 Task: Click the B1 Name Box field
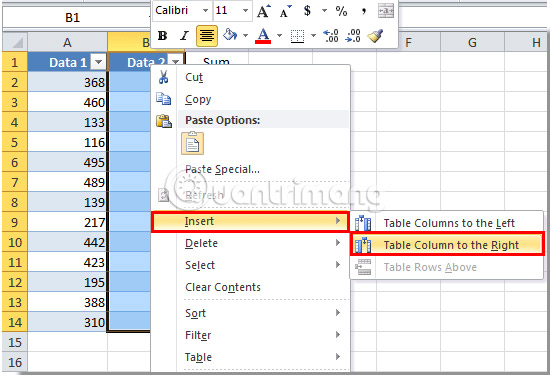click(x=72, y=18)
